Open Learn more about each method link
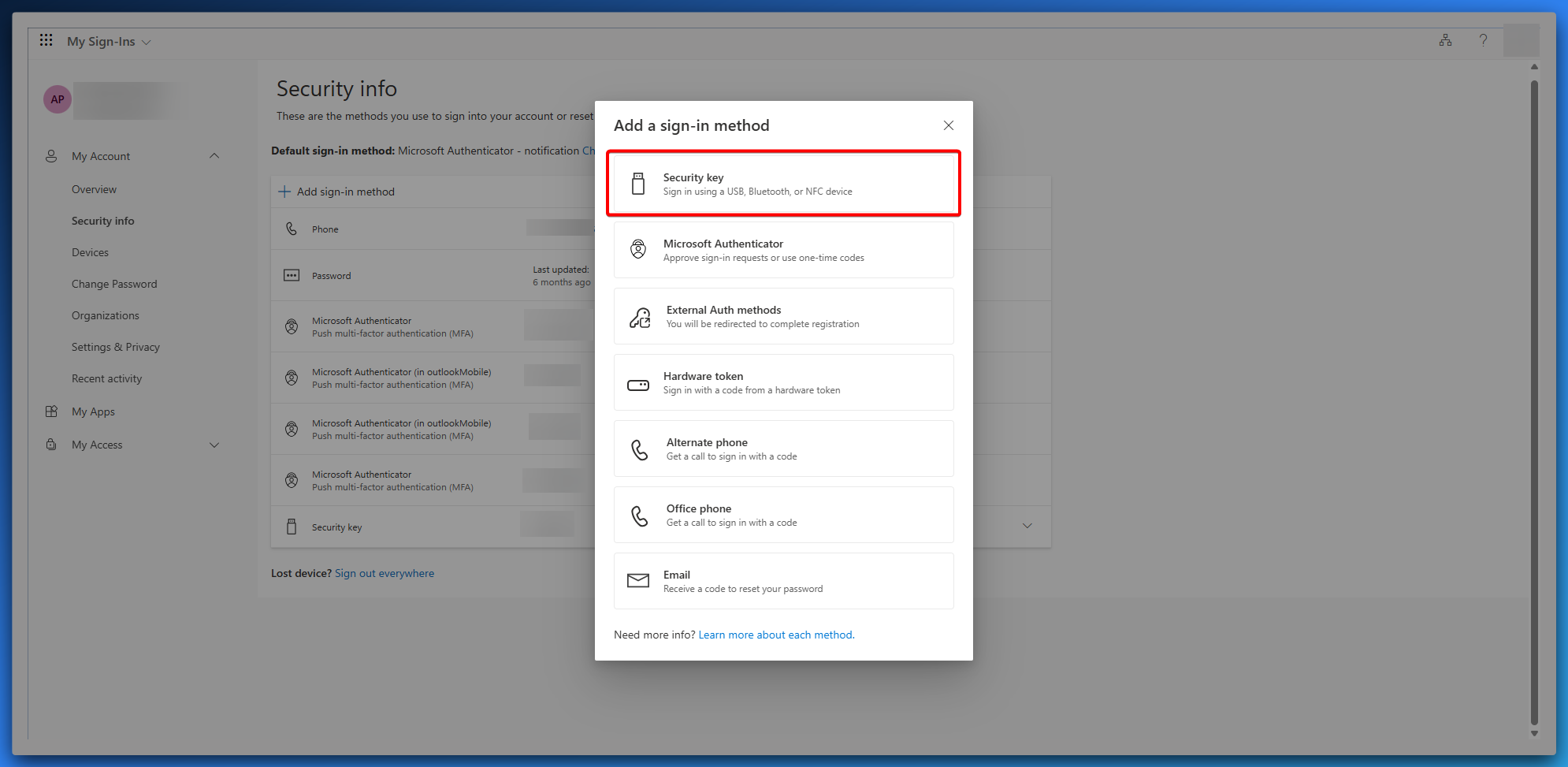1568x767 pixels. click(775, 635)
